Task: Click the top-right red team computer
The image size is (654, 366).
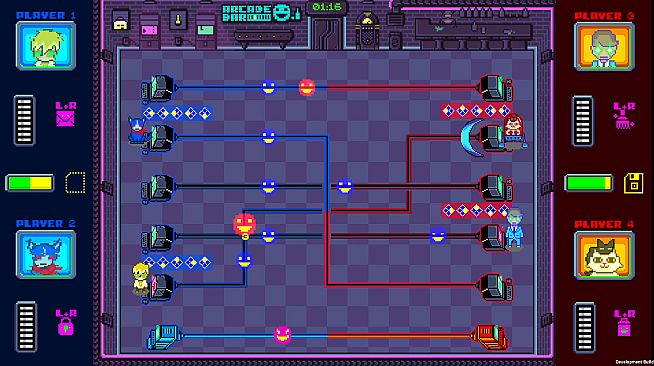Action: [496, 88]
